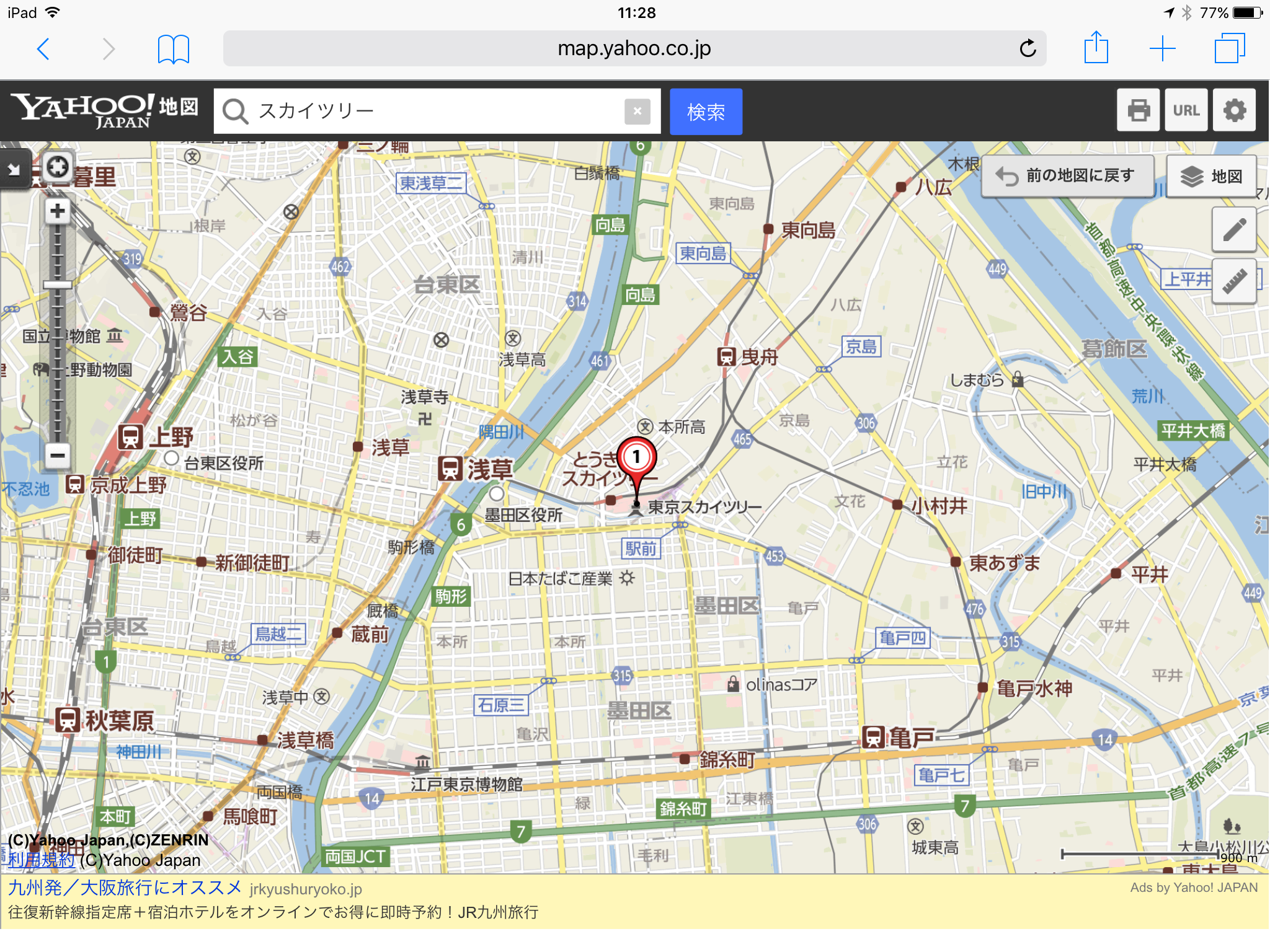Go back with Safari back arrow

pyautogui.click(x=43, y=49)
